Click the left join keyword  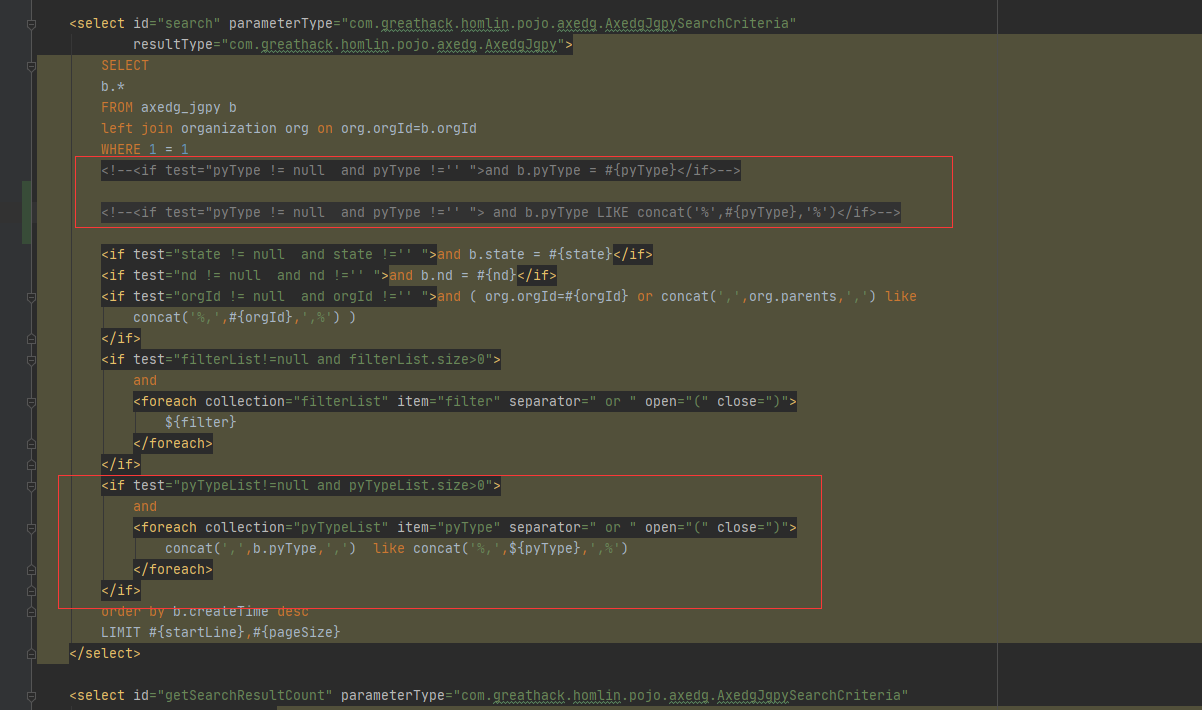pos(137,128)
